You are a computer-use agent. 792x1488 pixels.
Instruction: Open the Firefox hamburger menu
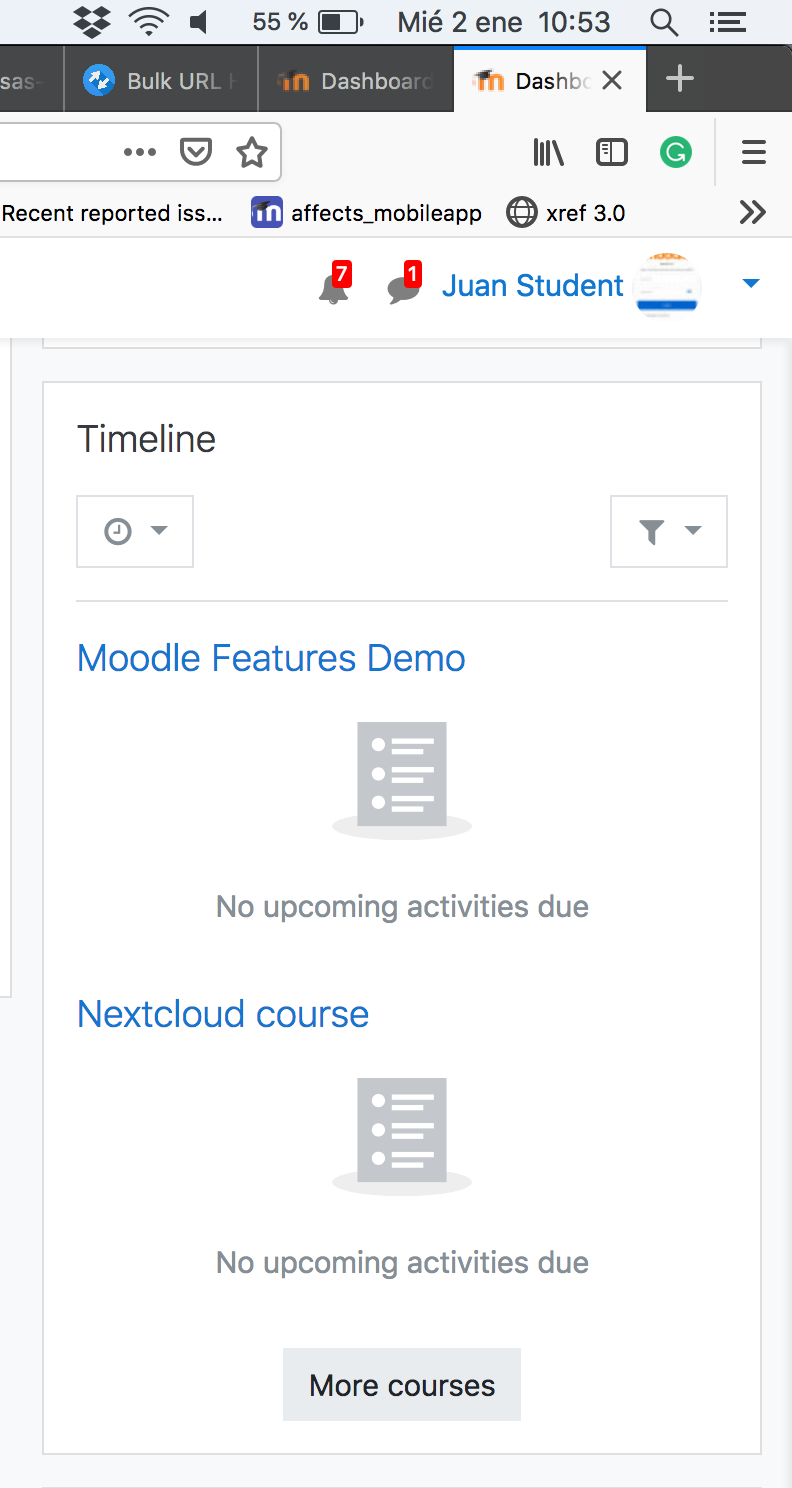tap(754, 152)
